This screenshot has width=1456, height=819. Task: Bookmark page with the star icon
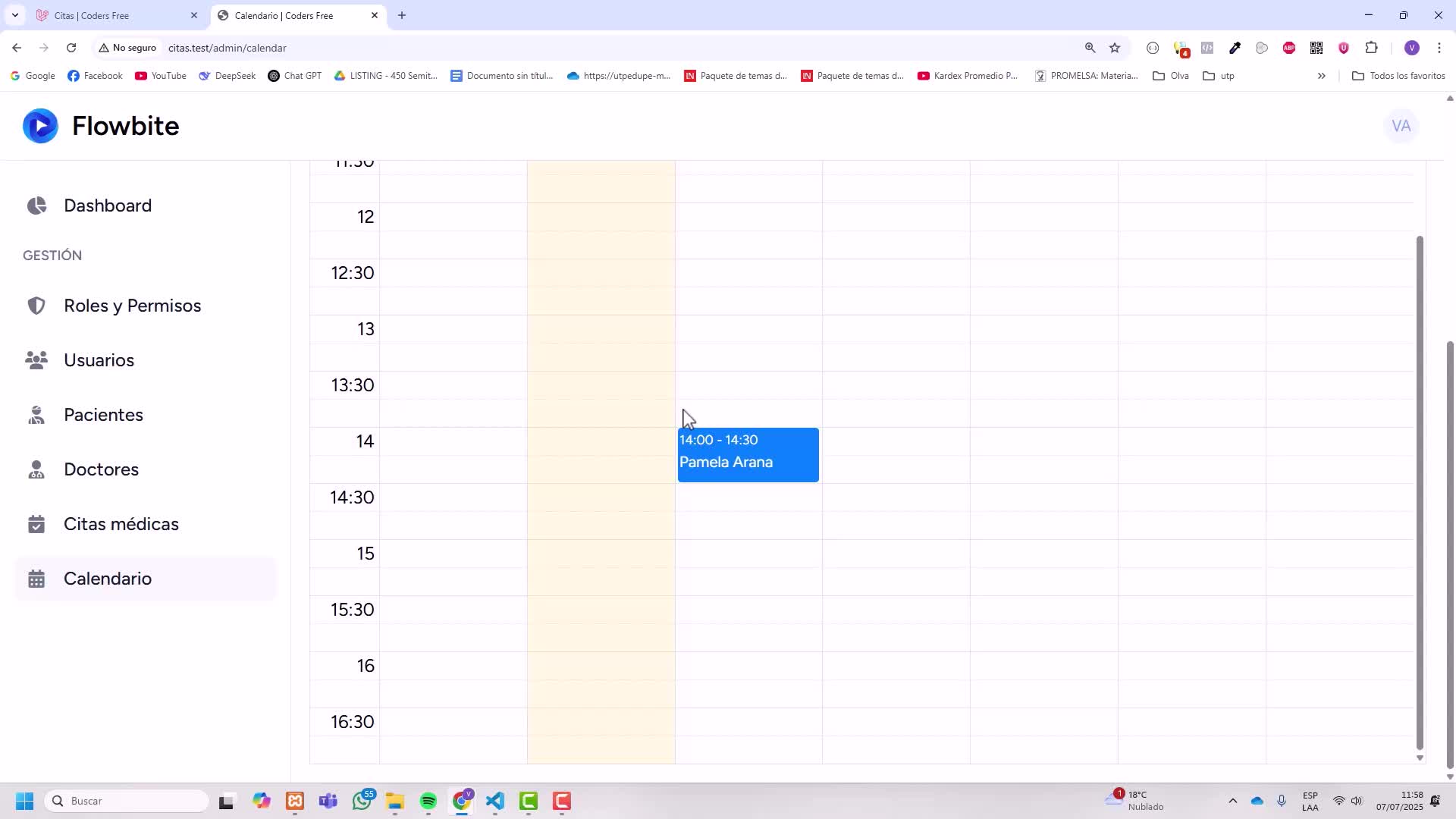pyautogui.click(x=1115, y=48)
